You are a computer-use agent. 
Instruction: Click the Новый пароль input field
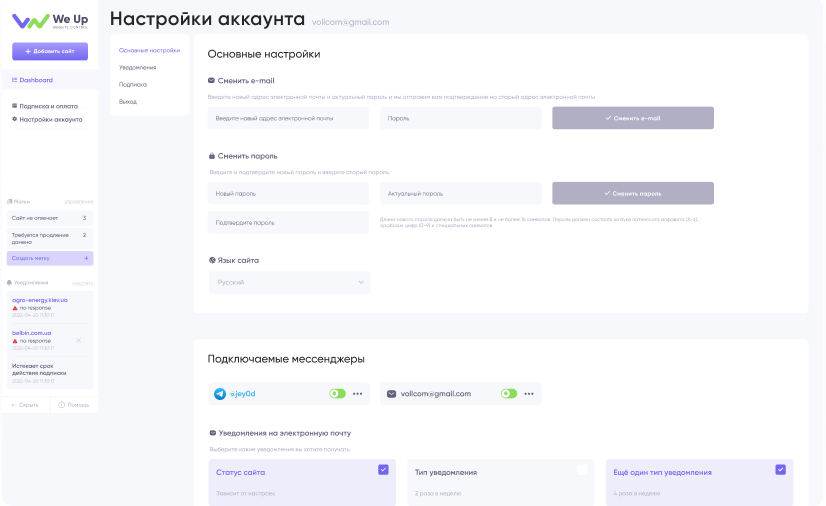click(x=289, y=193)
